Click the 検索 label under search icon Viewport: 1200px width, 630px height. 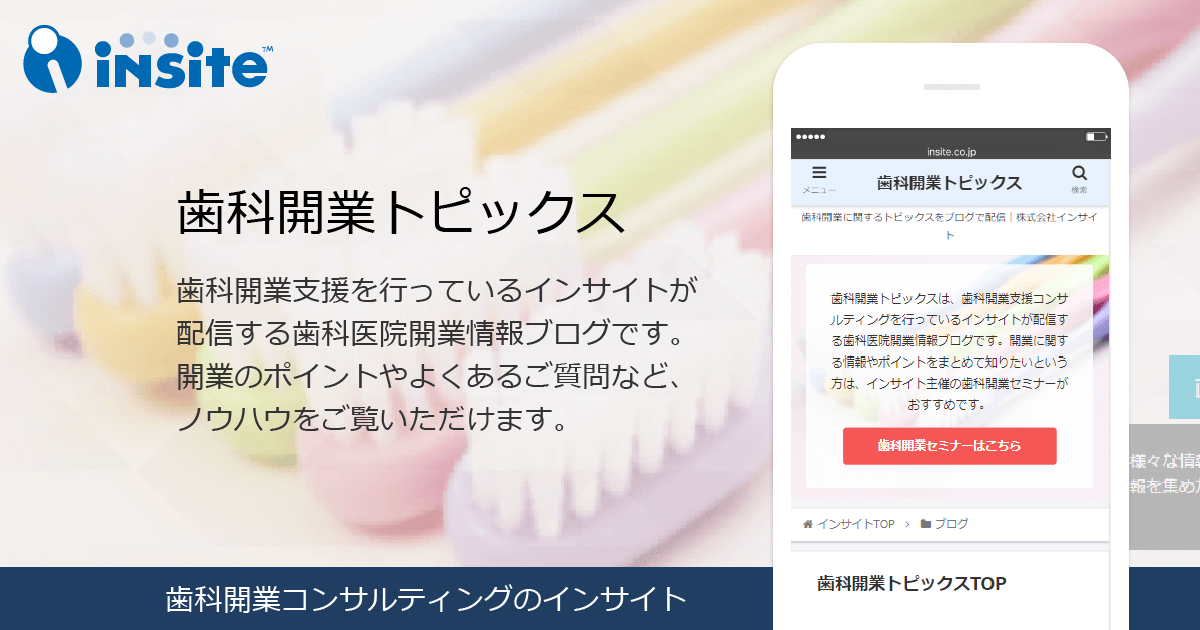(1079, 190)
